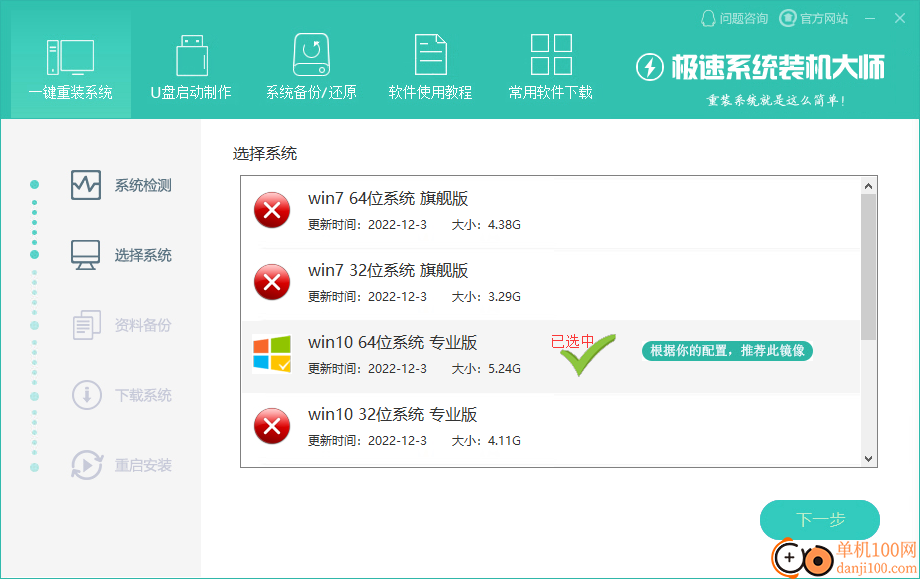Click the 选择系统 heading text
The image size is (920, 579).
[x=265, y=154]
